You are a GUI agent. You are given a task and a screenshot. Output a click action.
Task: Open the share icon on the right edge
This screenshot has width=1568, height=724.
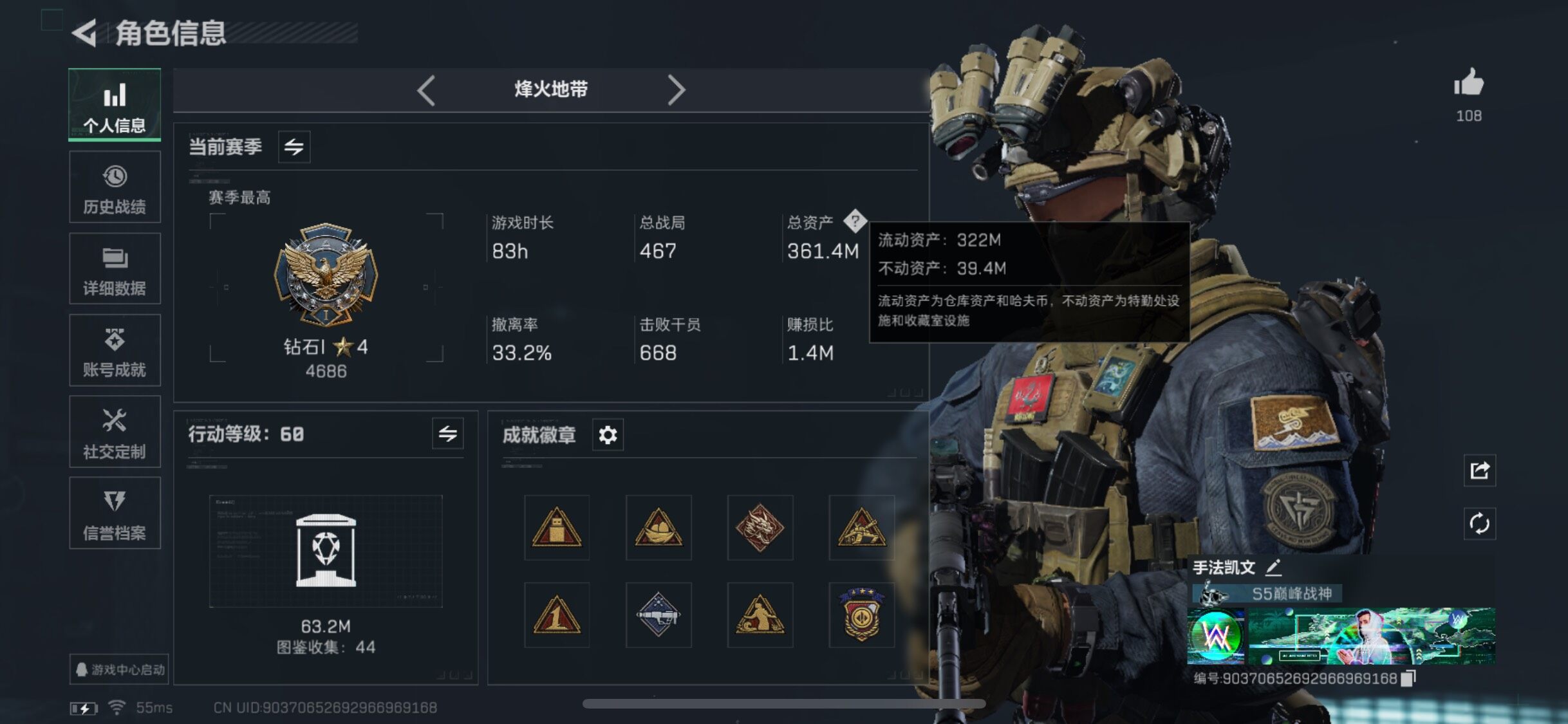[1479, 470]
